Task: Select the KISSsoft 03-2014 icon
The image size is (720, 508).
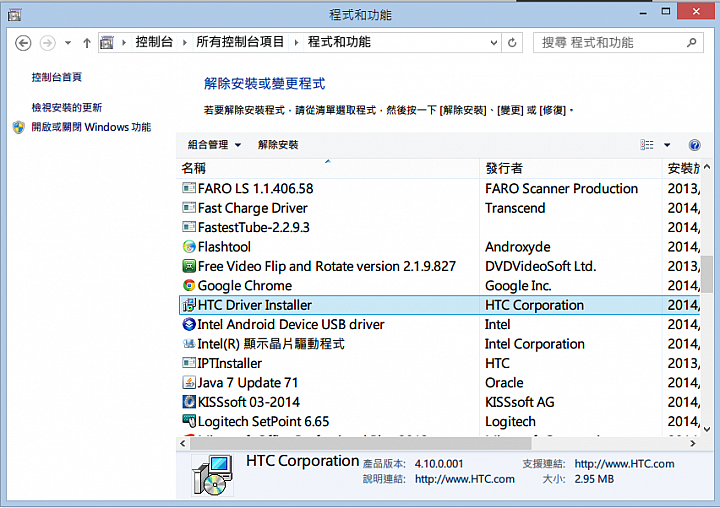Action: [189, 402]
